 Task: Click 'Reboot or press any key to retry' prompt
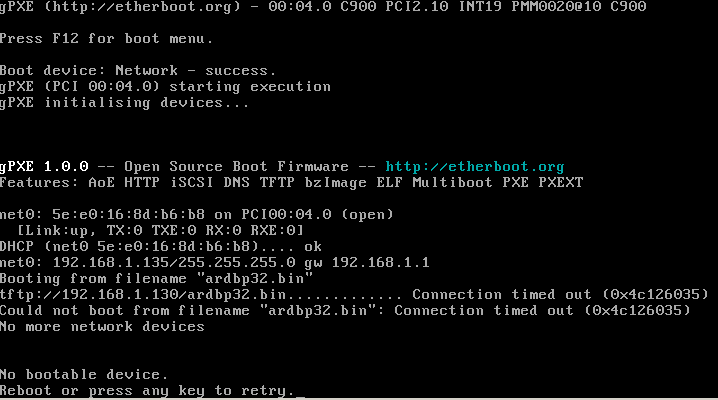click(148, 391)
